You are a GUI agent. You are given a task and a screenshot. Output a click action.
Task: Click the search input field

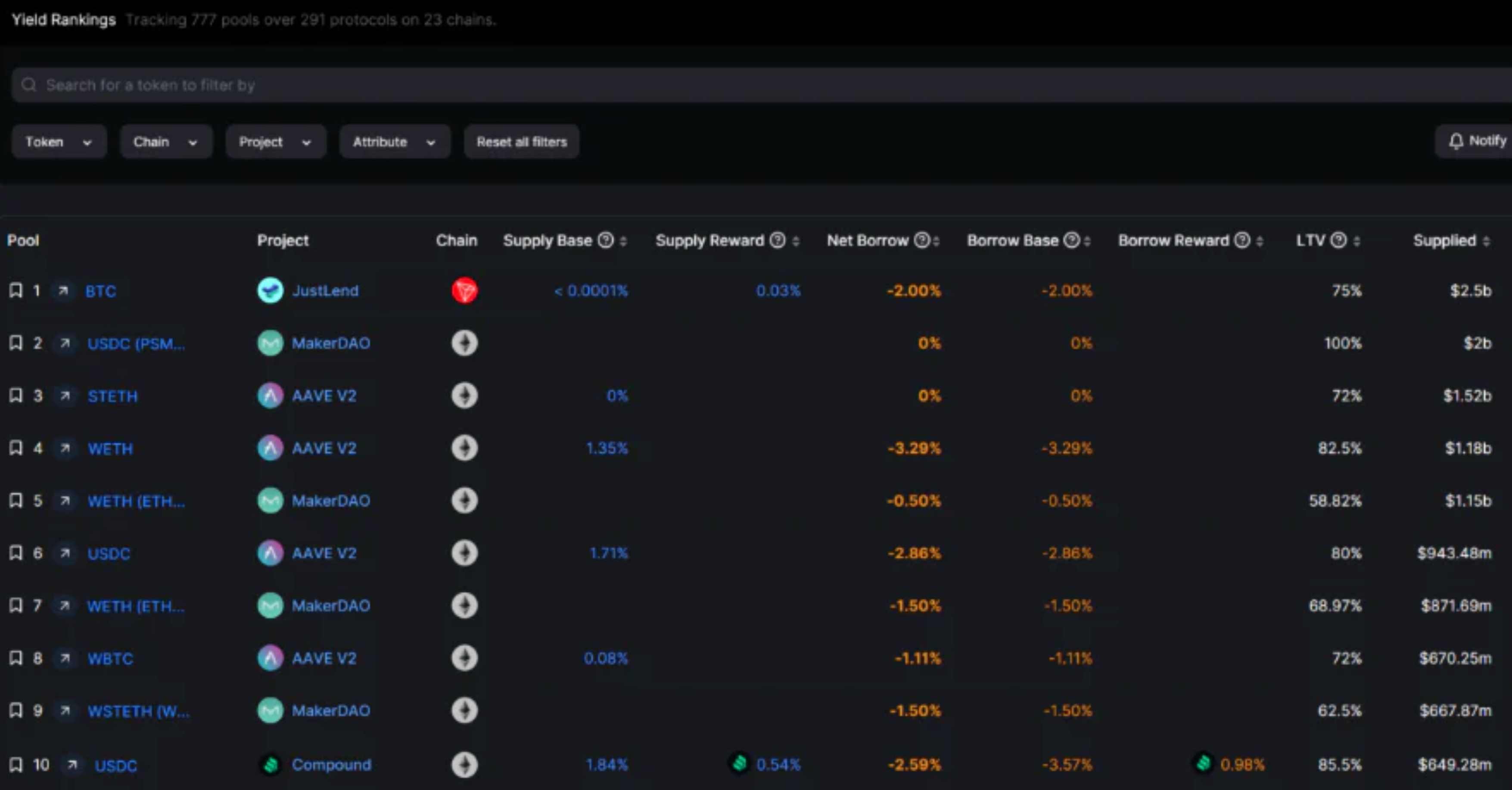756,85
